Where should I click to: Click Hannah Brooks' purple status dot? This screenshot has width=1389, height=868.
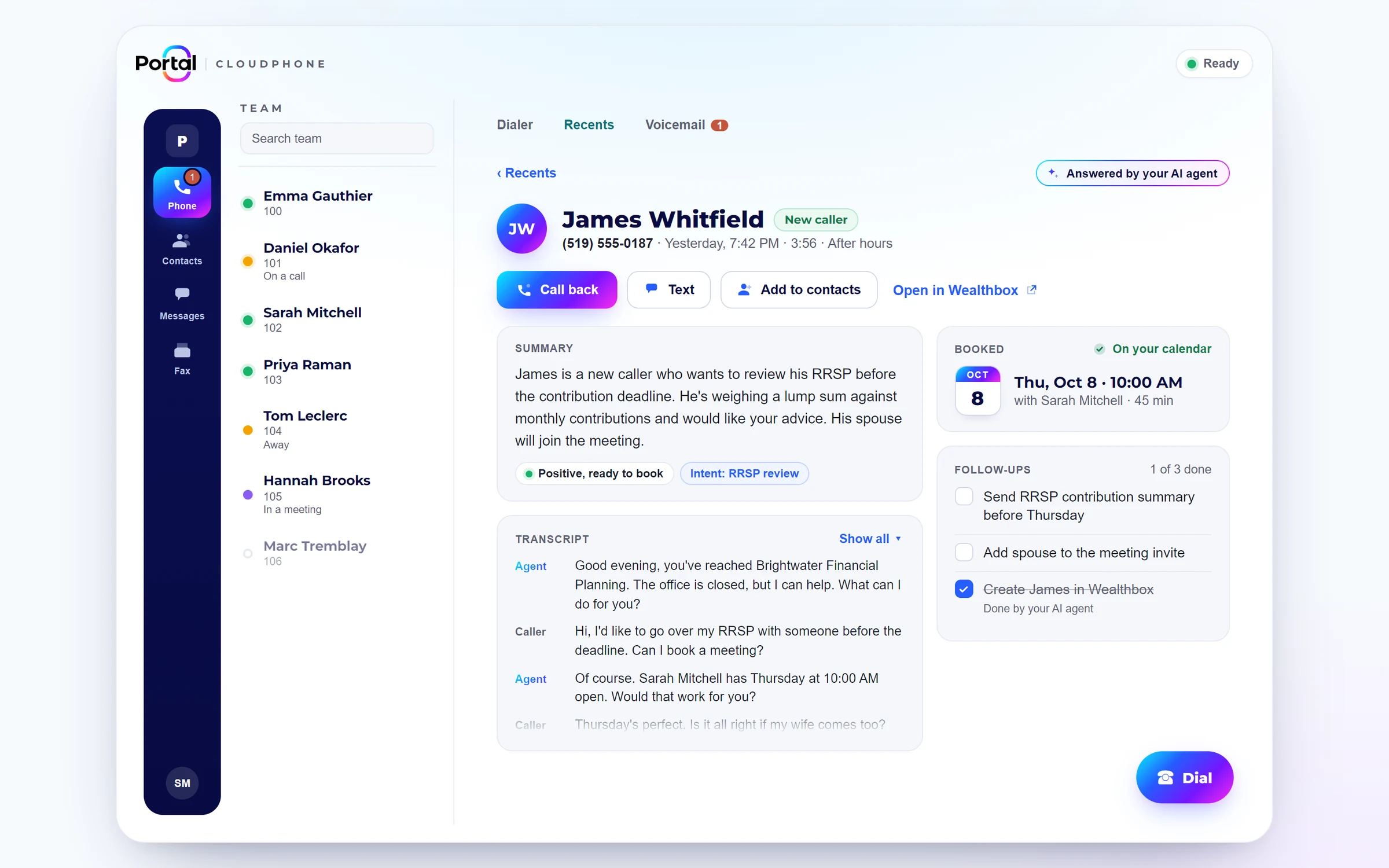click(x=248, y=495)
